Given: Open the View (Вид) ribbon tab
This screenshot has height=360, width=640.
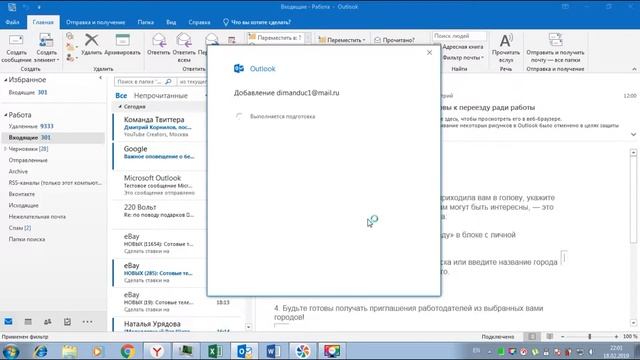Looking at the screenshot, I should point(171,22).
